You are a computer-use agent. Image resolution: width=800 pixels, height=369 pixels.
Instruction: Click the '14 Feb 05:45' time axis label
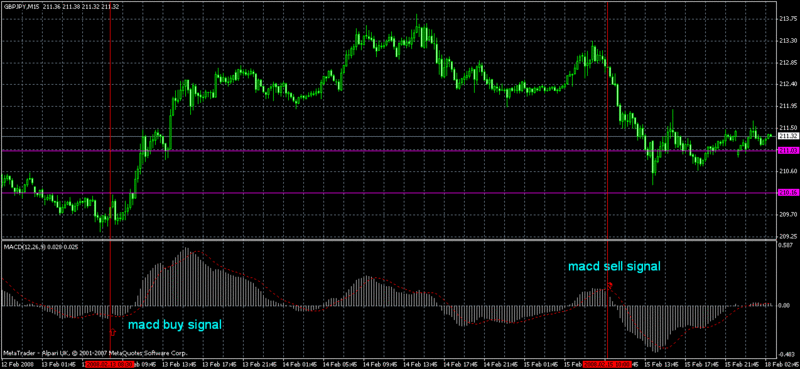tap(340, 364)
